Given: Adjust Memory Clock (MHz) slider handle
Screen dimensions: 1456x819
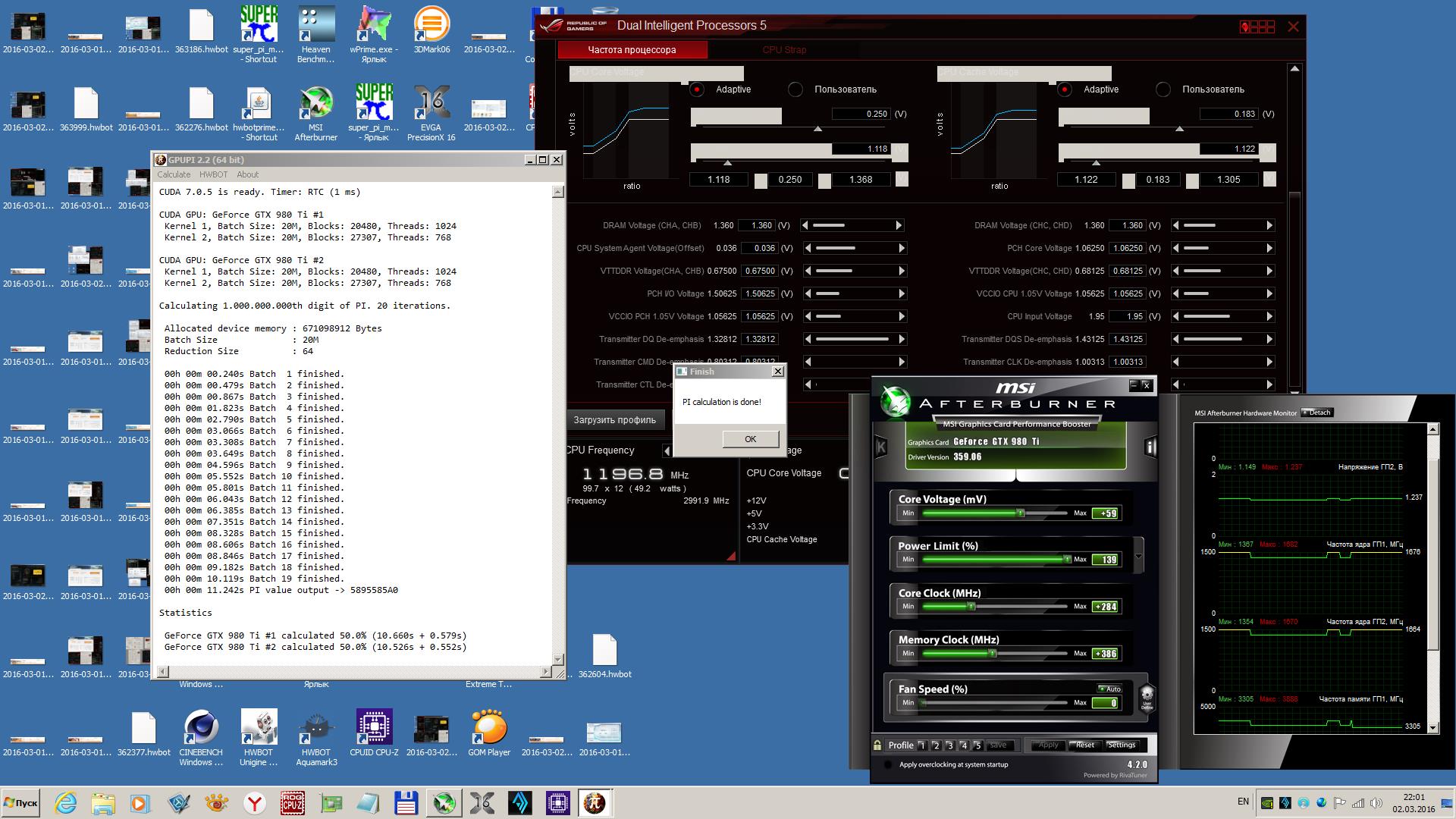Looking at the screenshot, I should pyautogui.click(x=992, y=653).
